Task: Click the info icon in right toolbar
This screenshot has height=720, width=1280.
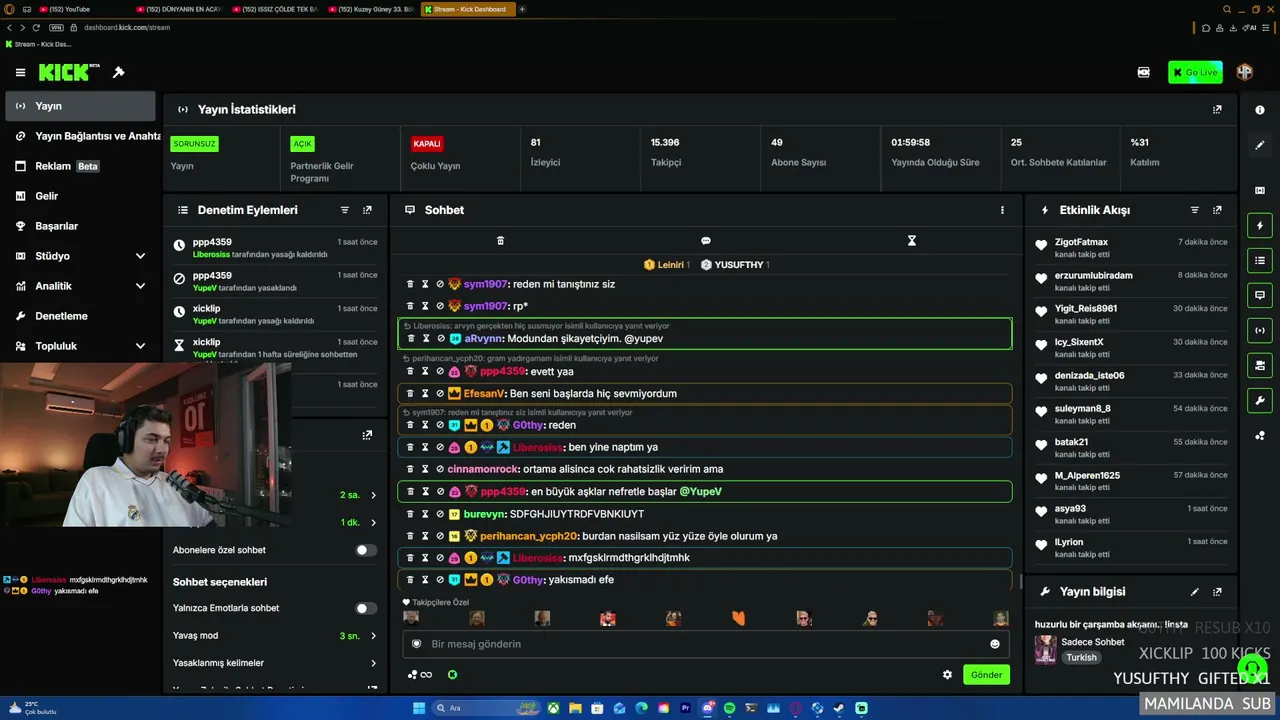Action: point(1260,110)
